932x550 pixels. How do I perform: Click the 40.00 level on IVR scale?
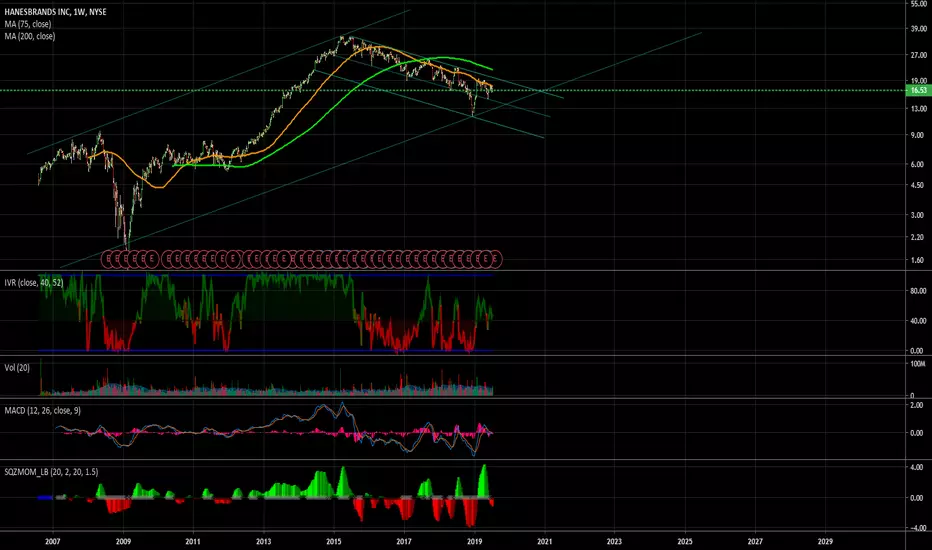click(x=918, y=321)
